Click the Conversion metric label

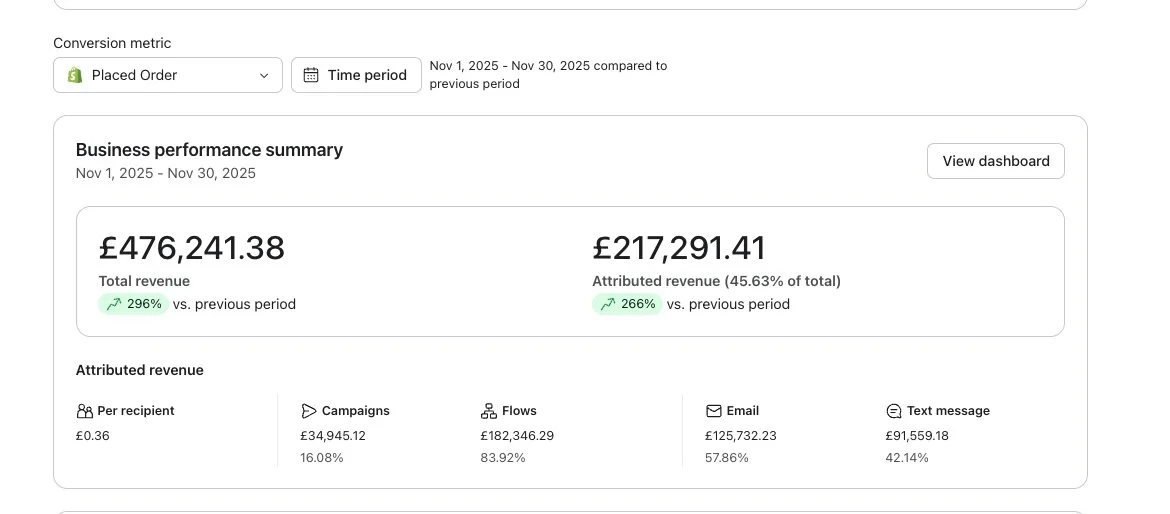pyautogui.click(x=112, y=43)
